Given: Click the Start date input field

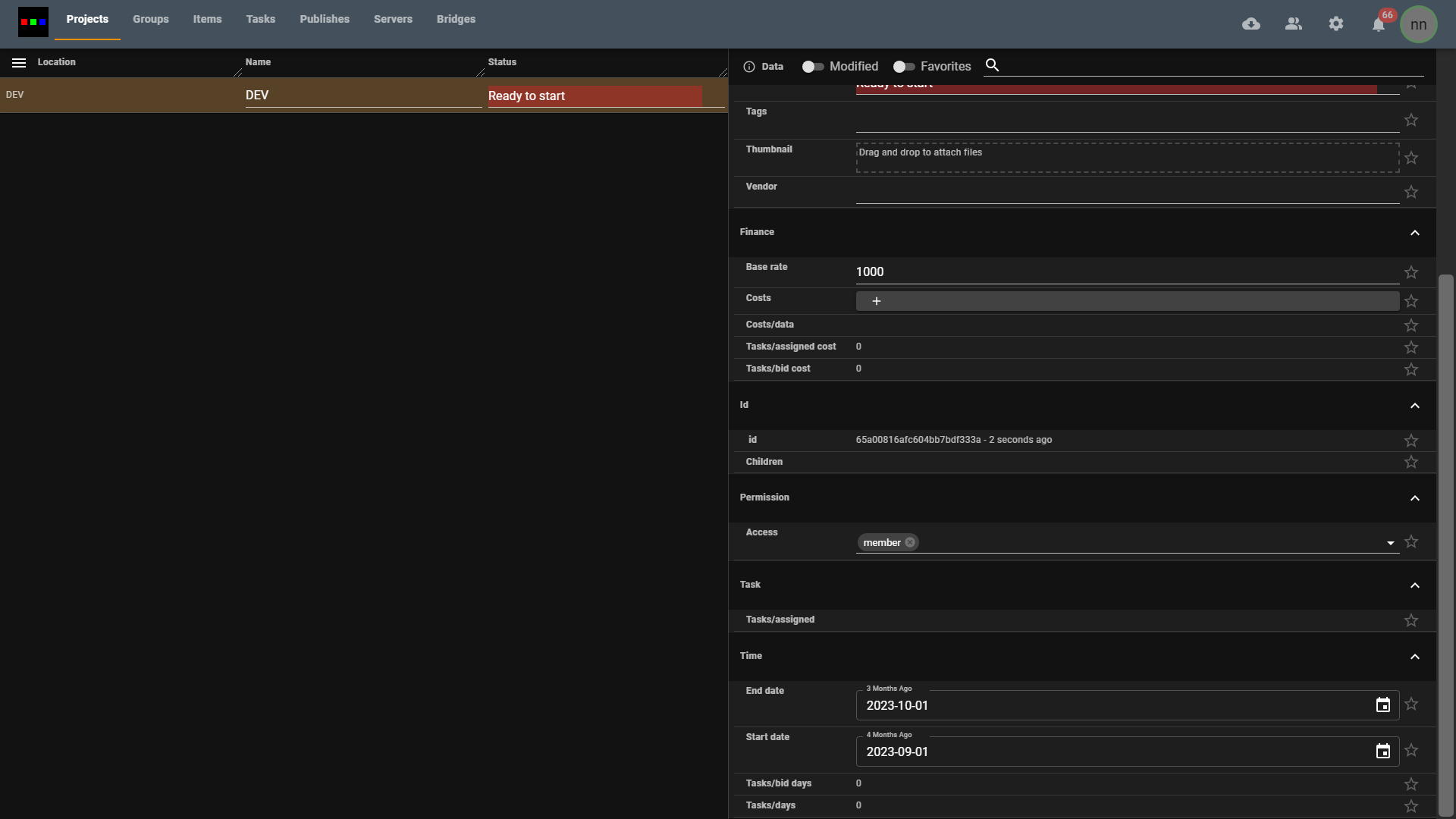Looking at the screenshot, I should click(x=1115, y=752).
